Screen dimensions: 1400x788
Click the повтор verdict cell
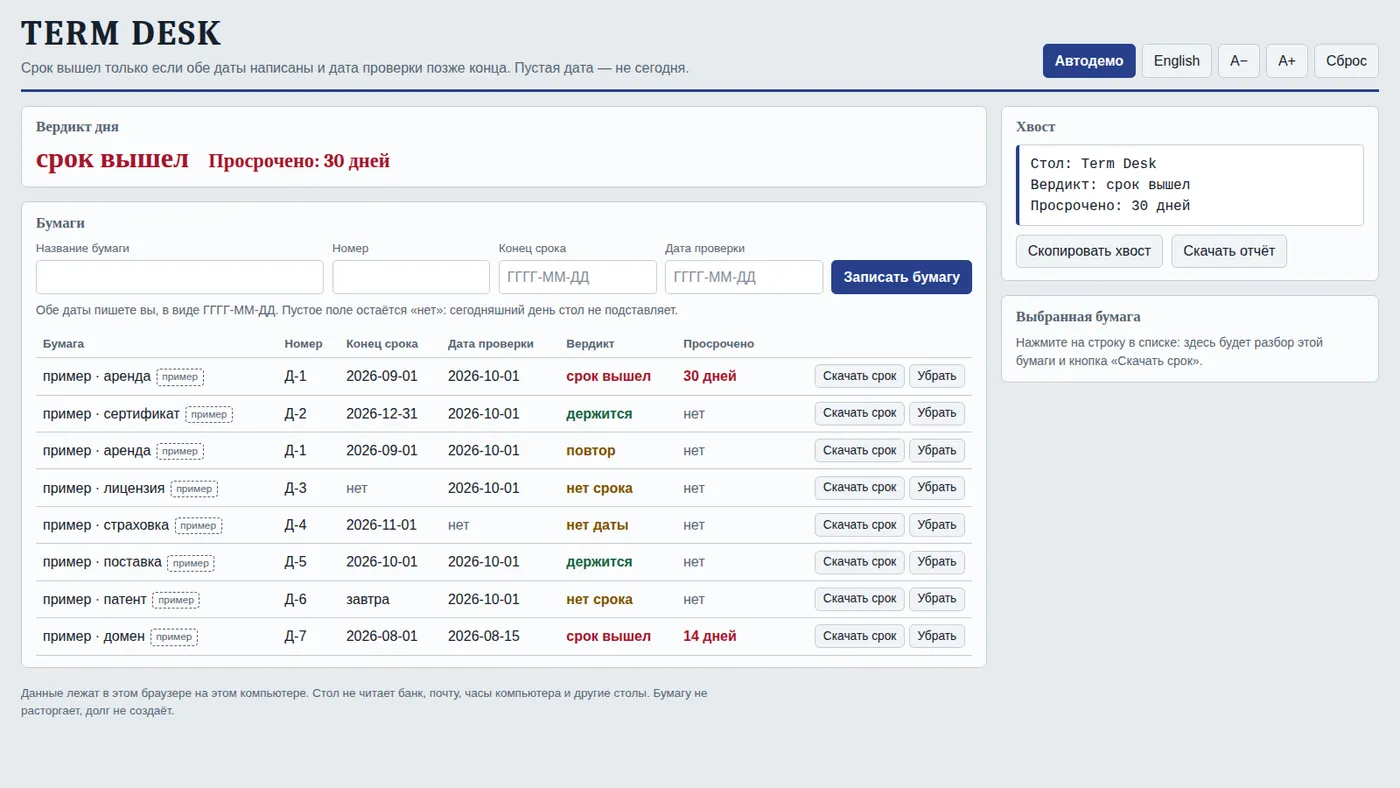pyautogui.click(x=591, y=451)
